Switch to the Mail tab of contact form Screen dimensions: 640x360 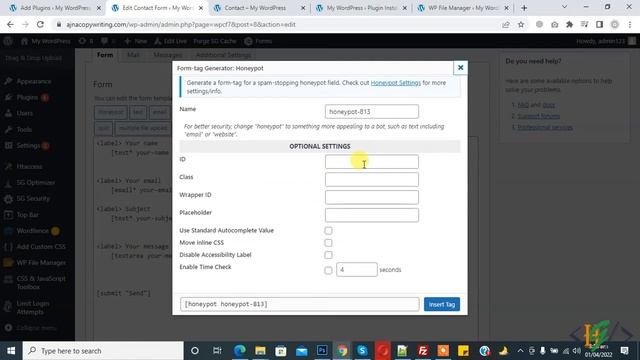pos(133,55)
